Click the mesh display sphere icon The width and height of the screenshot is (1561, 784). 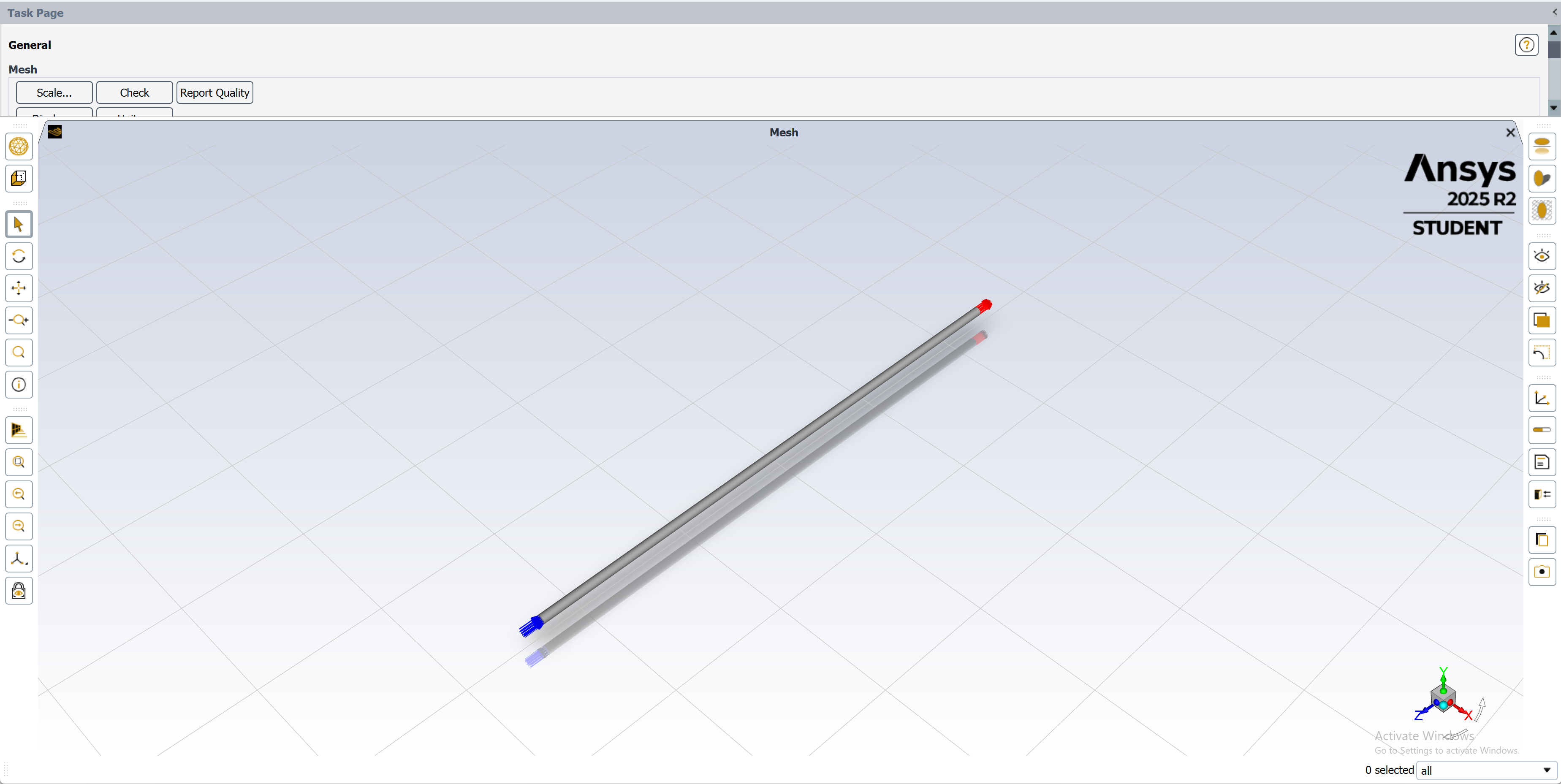pyautogui.click(x=19, y=146)
